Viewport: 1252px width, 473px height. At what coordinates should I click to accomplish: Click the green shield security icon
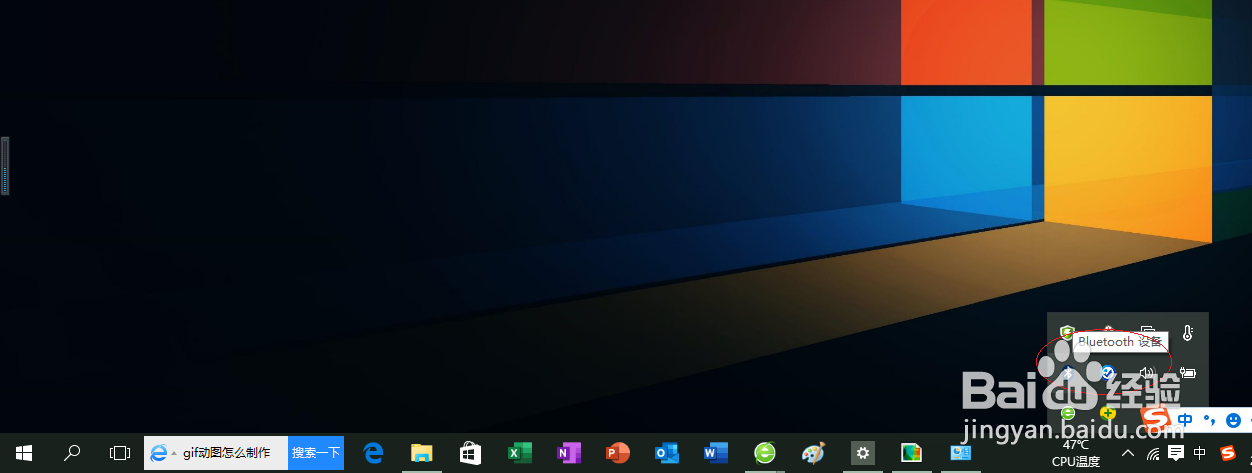(x=1068, y=332)
